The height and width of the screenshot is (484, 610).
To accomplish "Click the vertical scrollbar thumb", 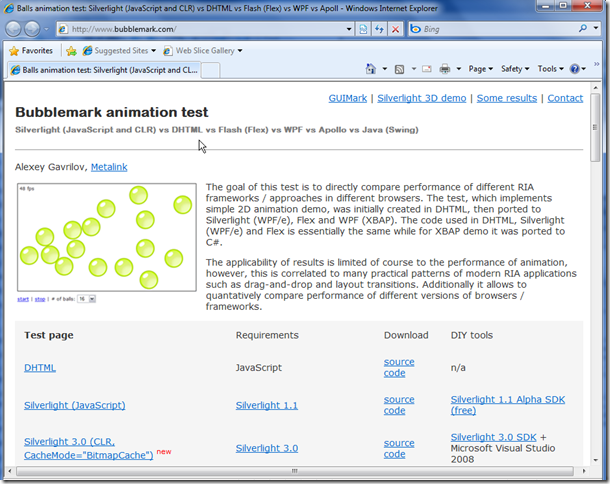I will (x=595, y=127).
